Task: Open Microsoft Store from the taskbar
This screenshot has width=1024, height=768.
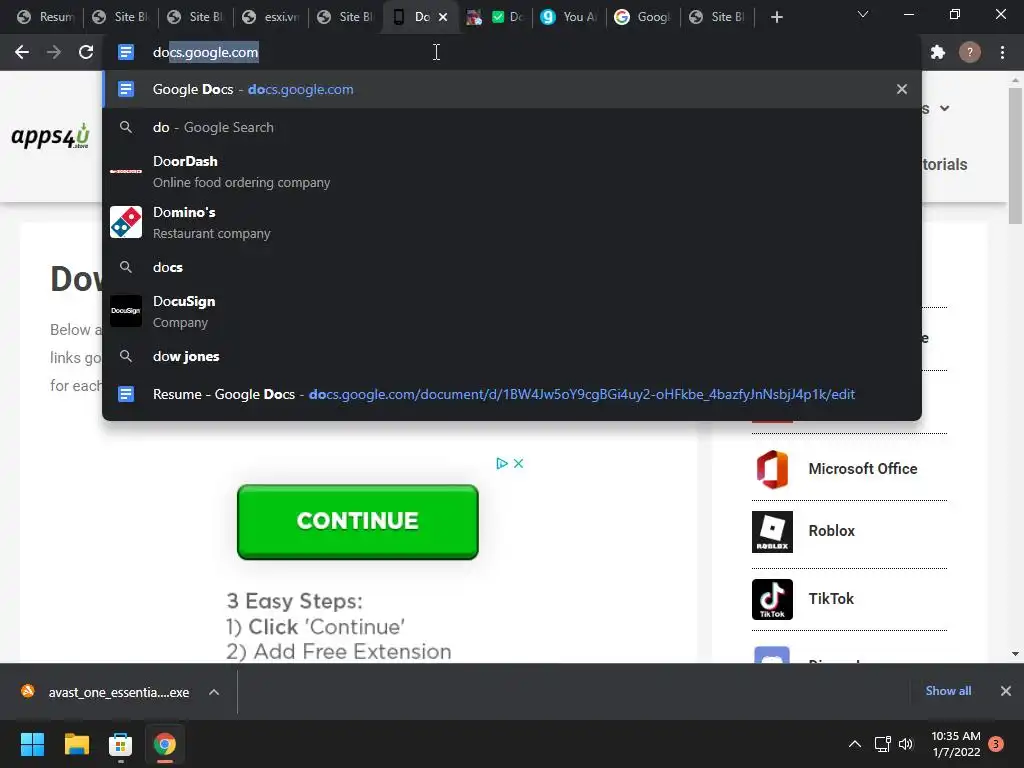Action: point(120,744)
